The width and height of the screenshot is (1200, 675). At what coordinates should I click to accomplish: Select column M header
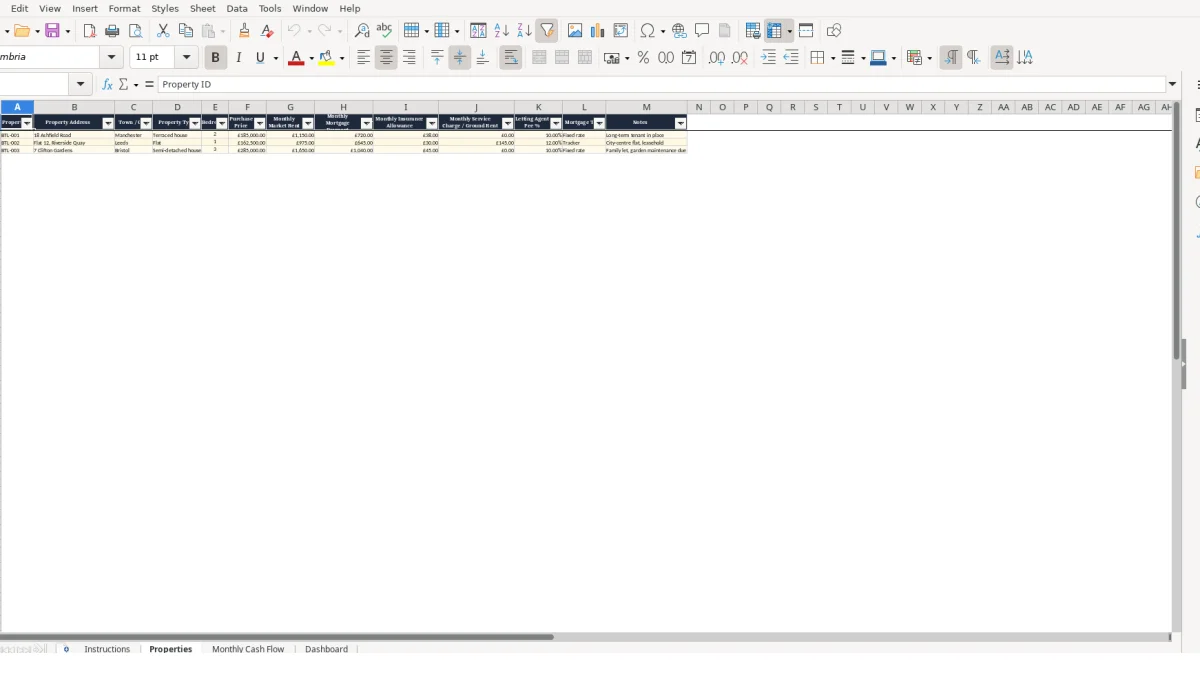(646, 107)
